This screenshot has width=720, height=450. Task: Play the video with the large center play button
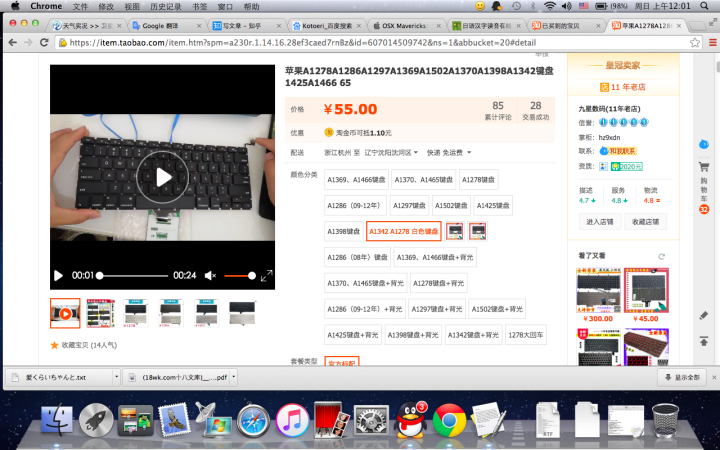[162, 177]
